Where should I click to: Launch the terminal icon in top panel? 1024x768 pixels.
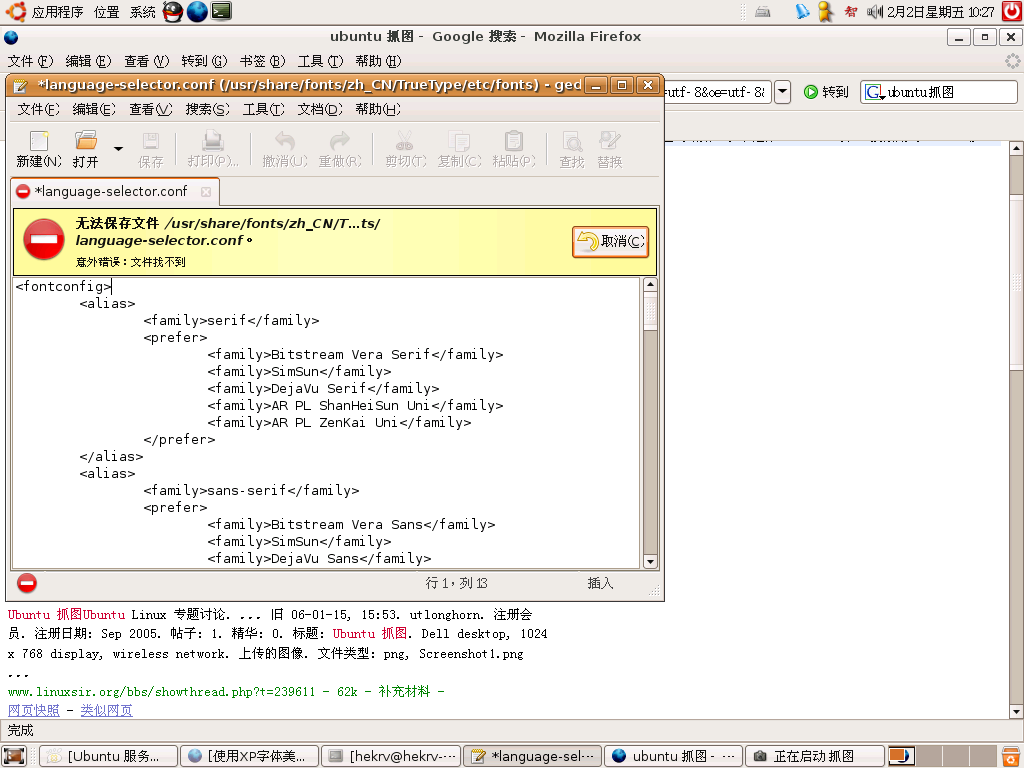221,11
